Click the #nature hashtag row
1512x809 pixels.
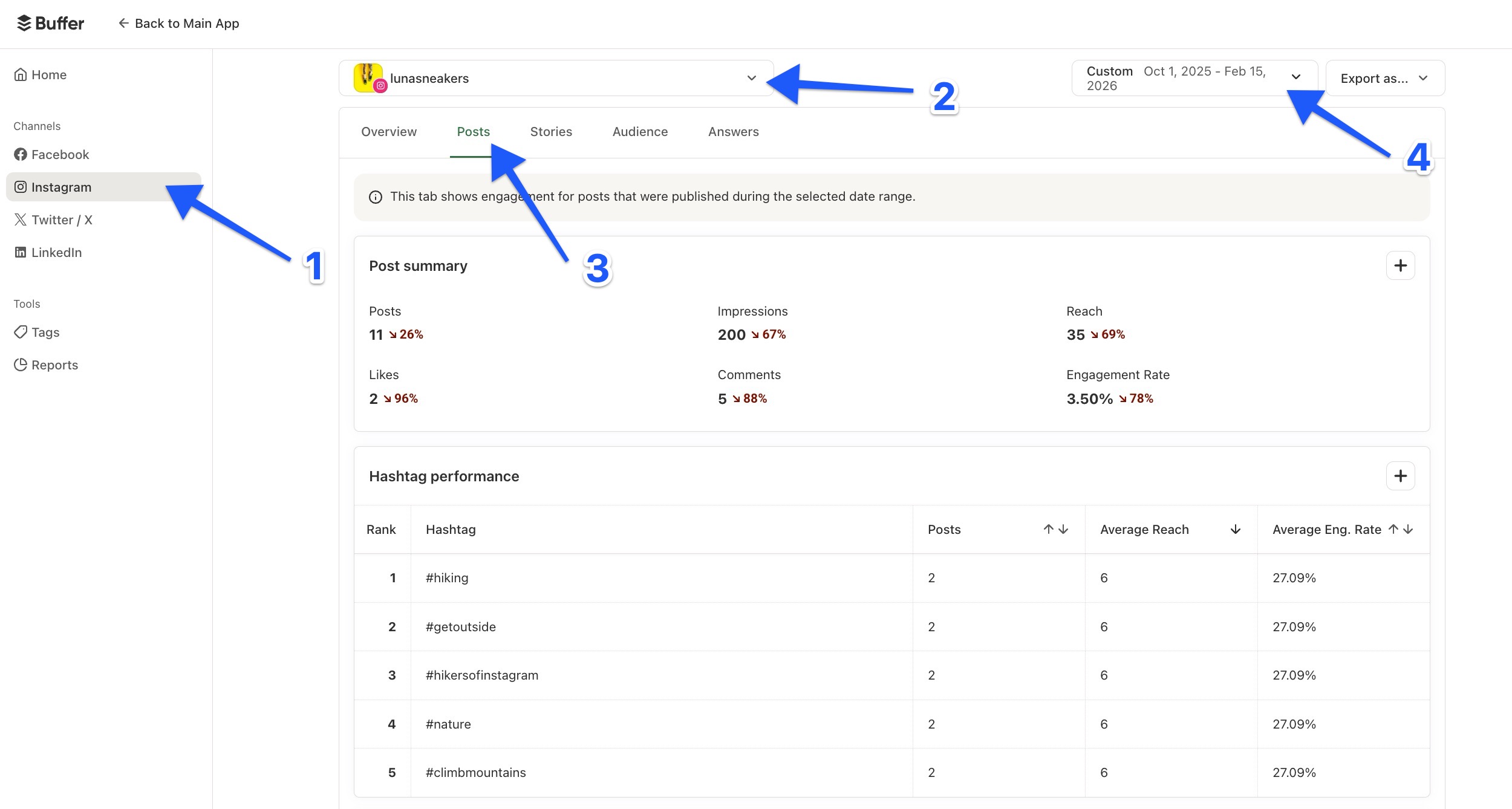tap(891, 724)
